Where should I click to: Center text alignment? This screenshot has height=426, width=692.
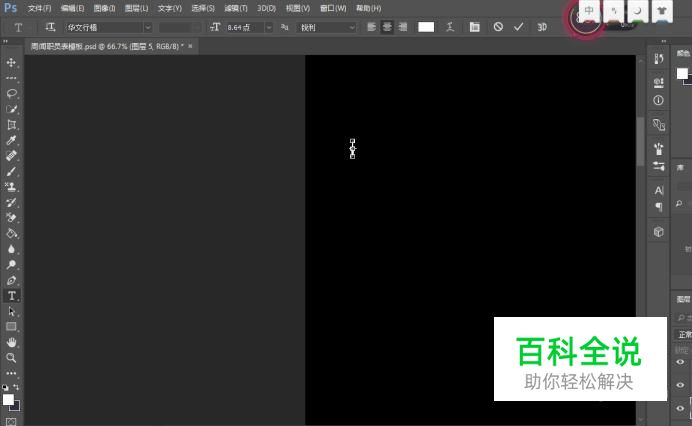click(387, 27)
